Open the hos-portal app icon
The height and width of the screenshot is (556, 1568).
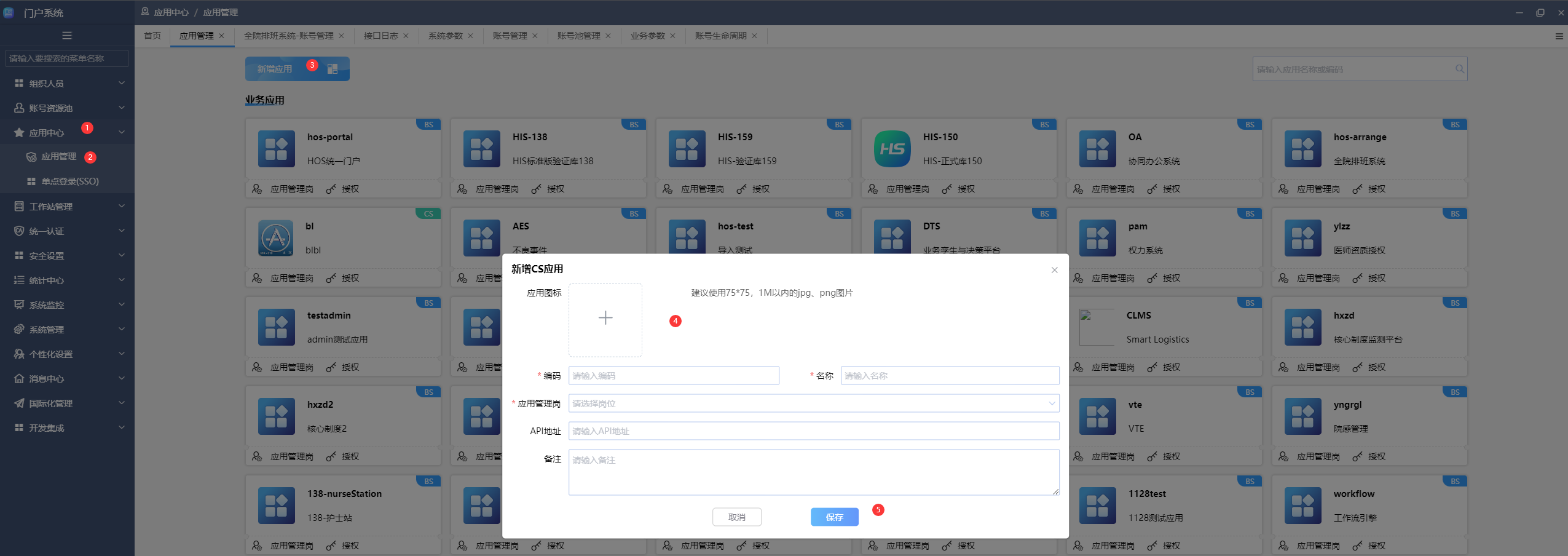[277, 149]
